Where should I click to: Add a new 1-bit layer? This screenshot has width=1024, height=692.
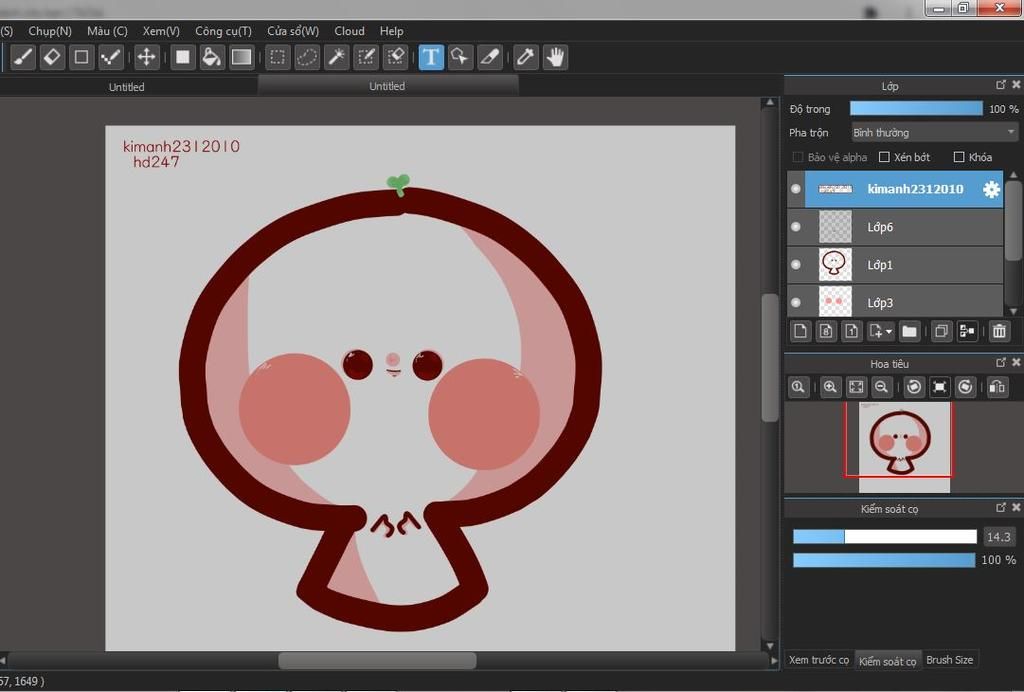pos(852,332)
